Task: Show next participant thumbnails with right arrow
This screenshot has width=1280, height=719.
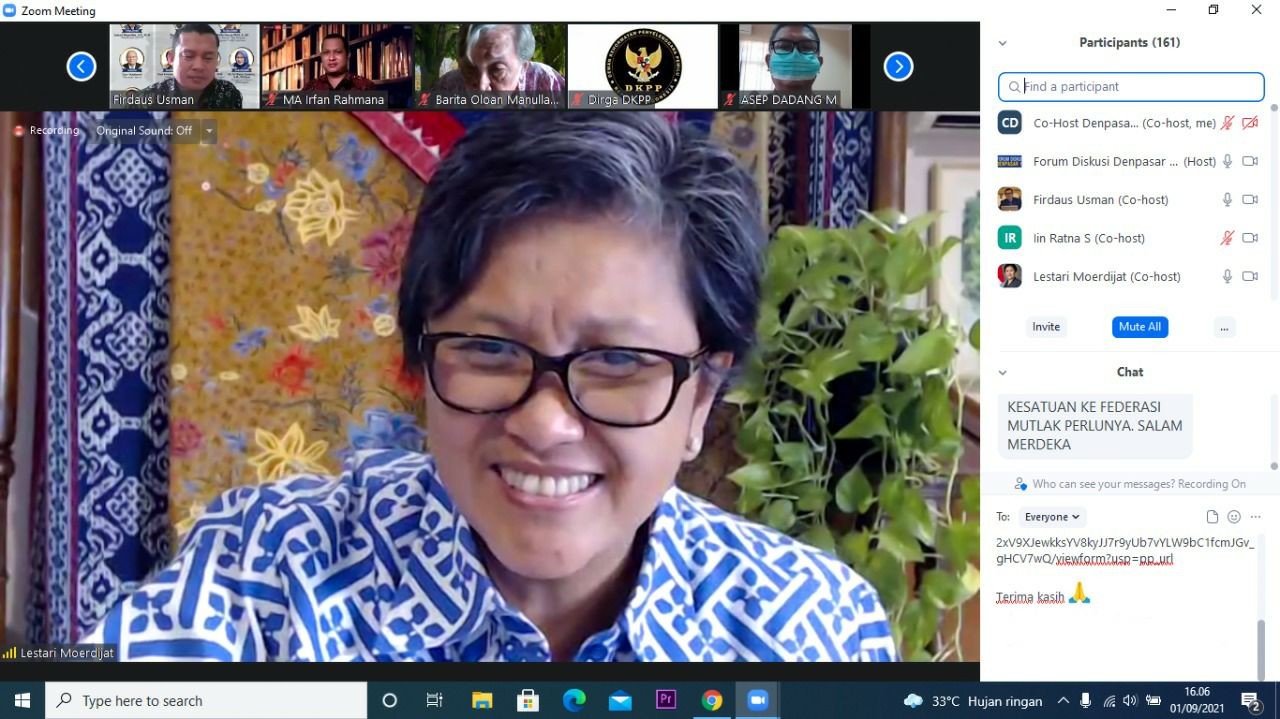Action: [x=898, y=67]
